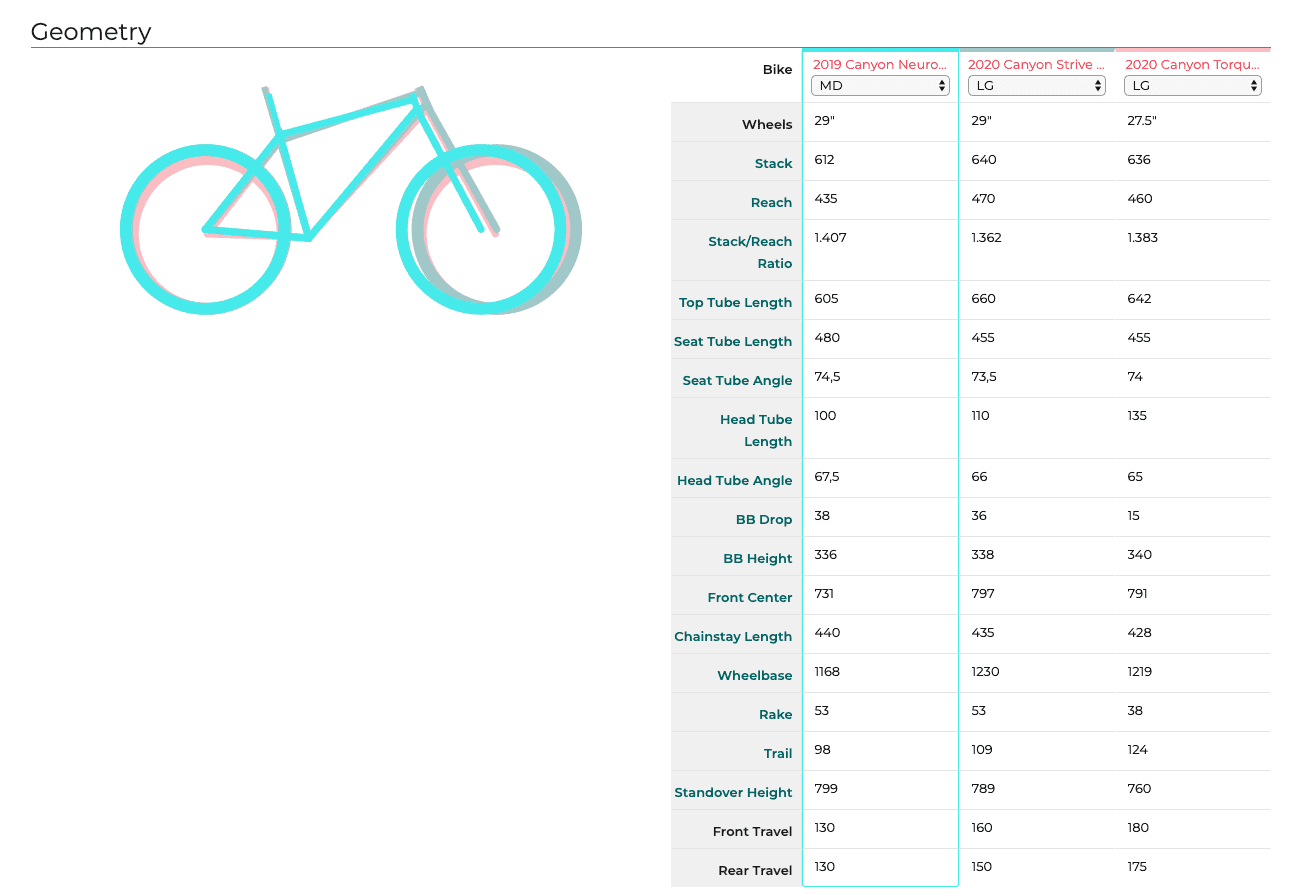Select the 27.5" wheel size value

tap(1141, 121)
